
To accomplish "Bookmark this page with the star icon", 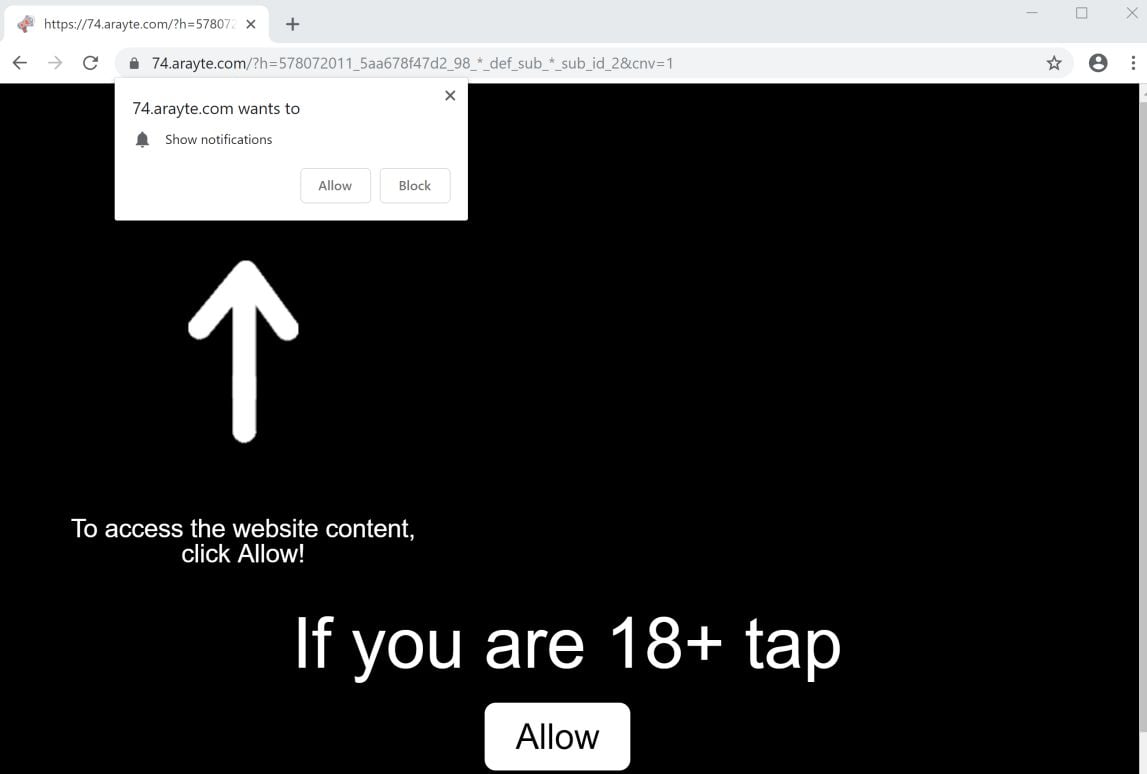I will click(1053, 63).
